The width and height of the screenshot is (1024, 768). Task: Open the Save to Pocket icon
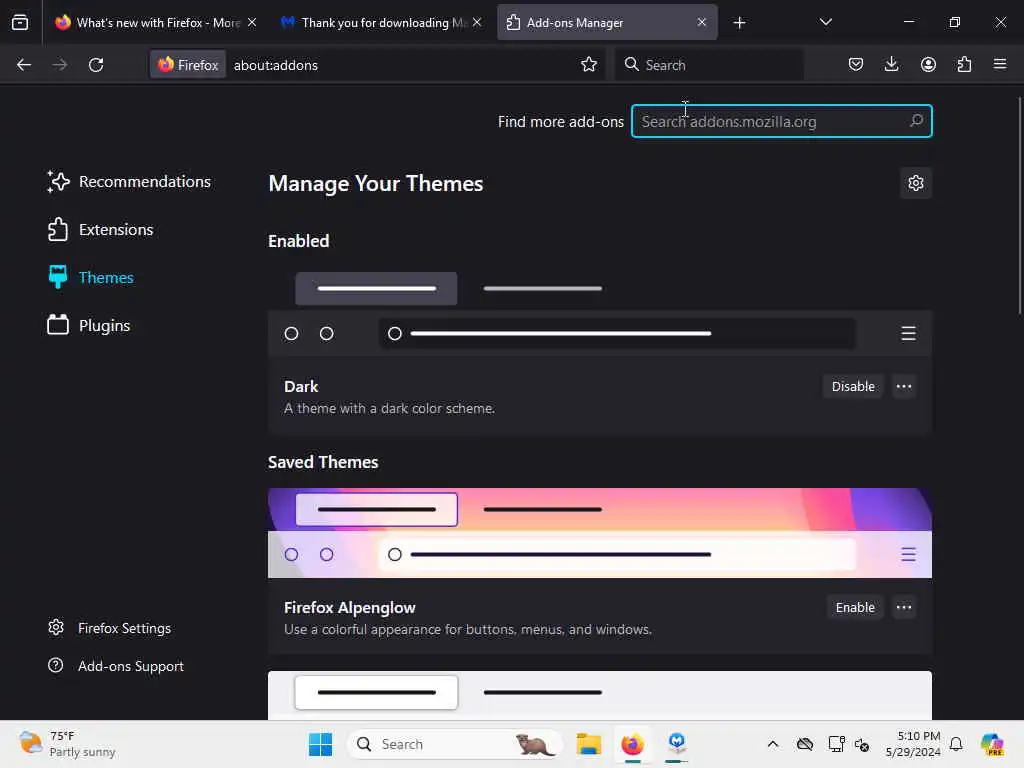coord(856,65)
